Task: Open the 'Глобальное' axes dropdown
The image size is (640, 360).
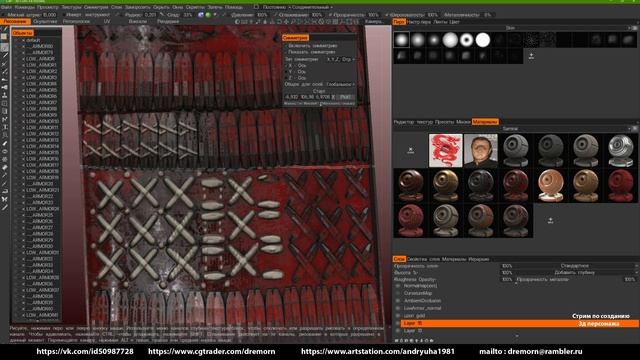Action: pyautogui.click(x=340, y=84)
